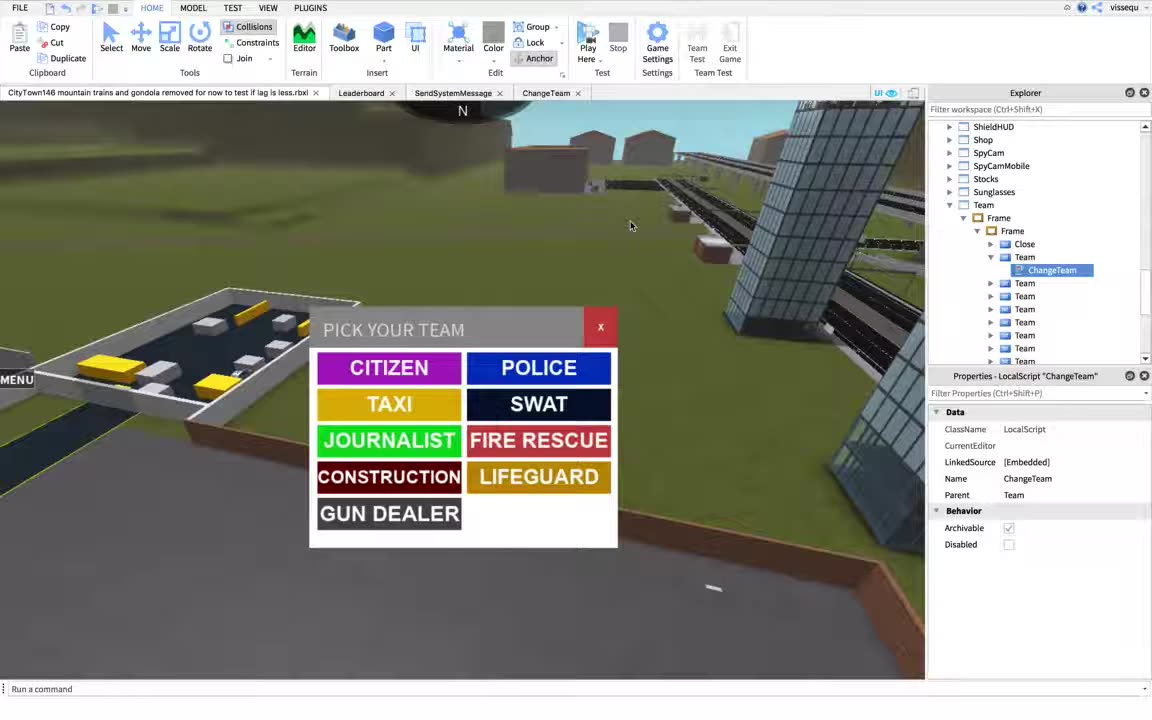Image resolution: width=1152 pixels, height=720 pixels.
Task: Expand the SpyCam tree node
Action: 949,153
